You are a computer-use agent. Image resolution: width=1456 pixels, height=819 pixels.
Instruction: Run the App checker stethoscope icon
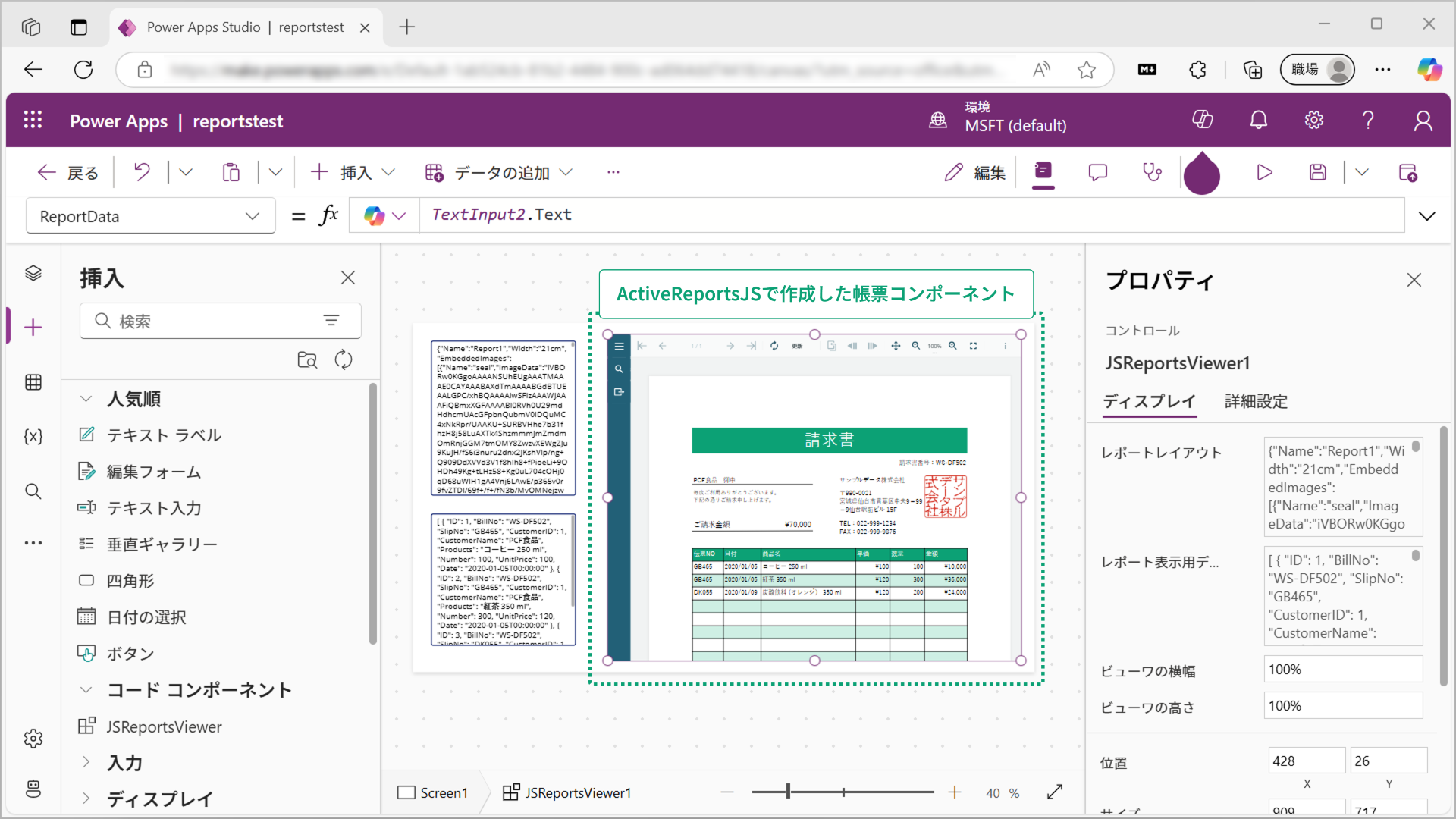point(1152,173)
